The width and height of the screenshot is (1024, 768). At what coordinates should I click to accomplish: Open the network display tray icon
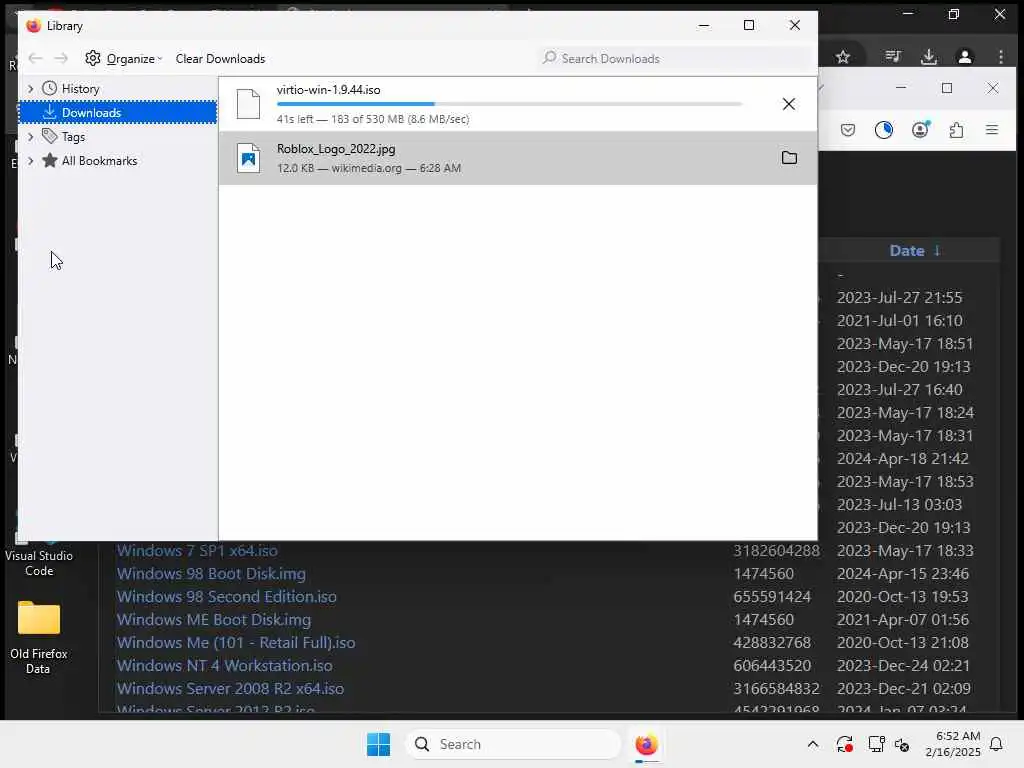click(876, 744)
